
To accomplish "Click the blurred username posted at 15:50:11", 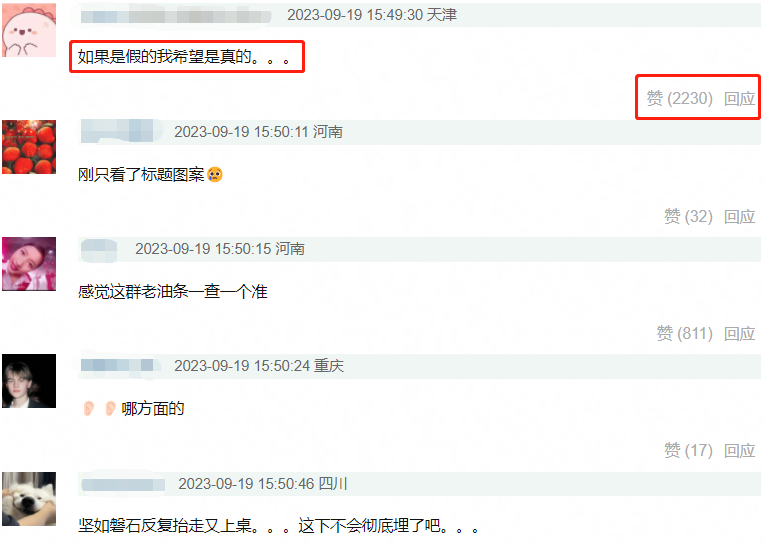I will (122, 131).
